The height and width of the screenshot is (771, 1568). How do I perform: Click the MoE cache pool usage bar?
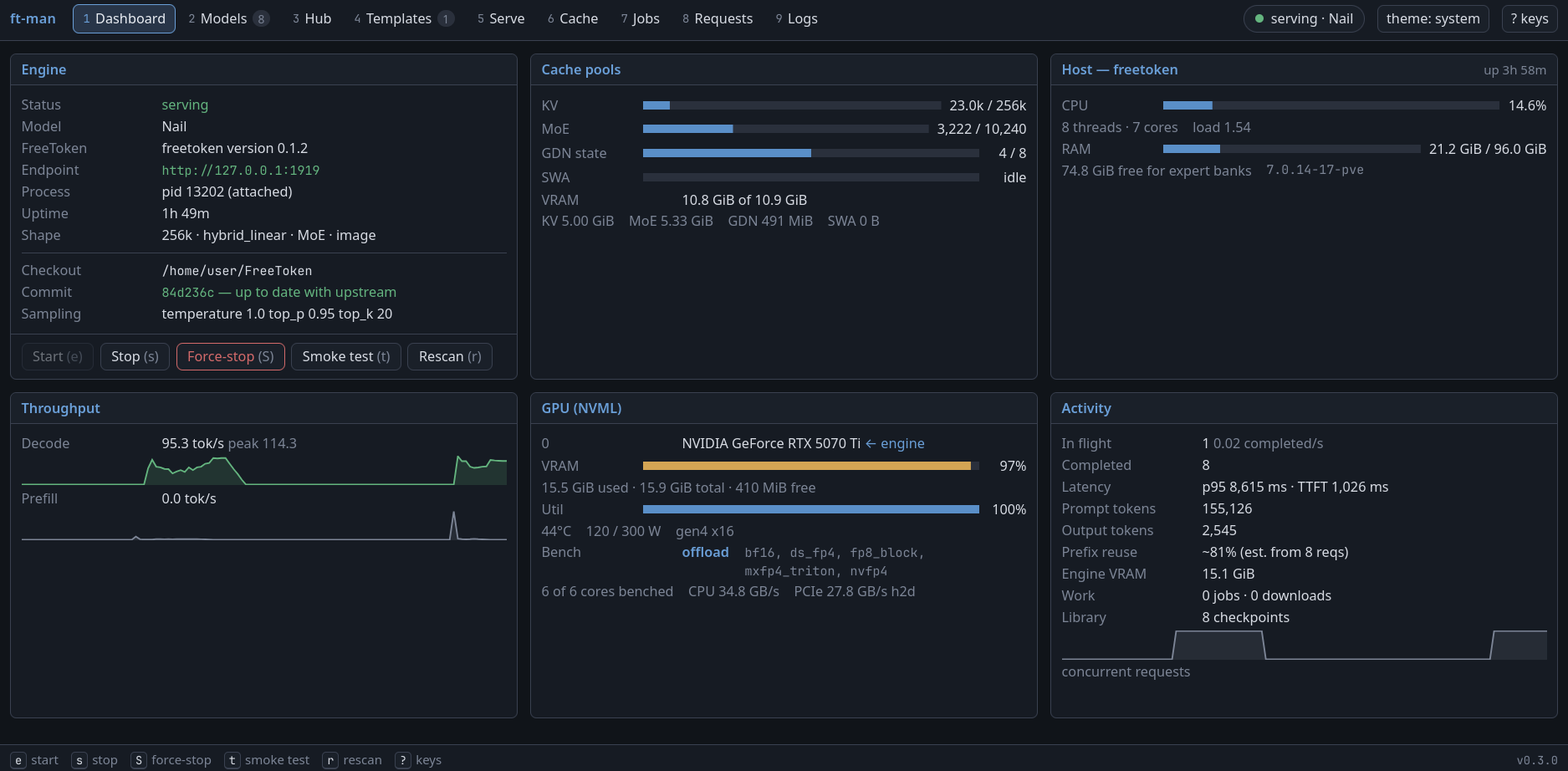(x=785, y=129)
